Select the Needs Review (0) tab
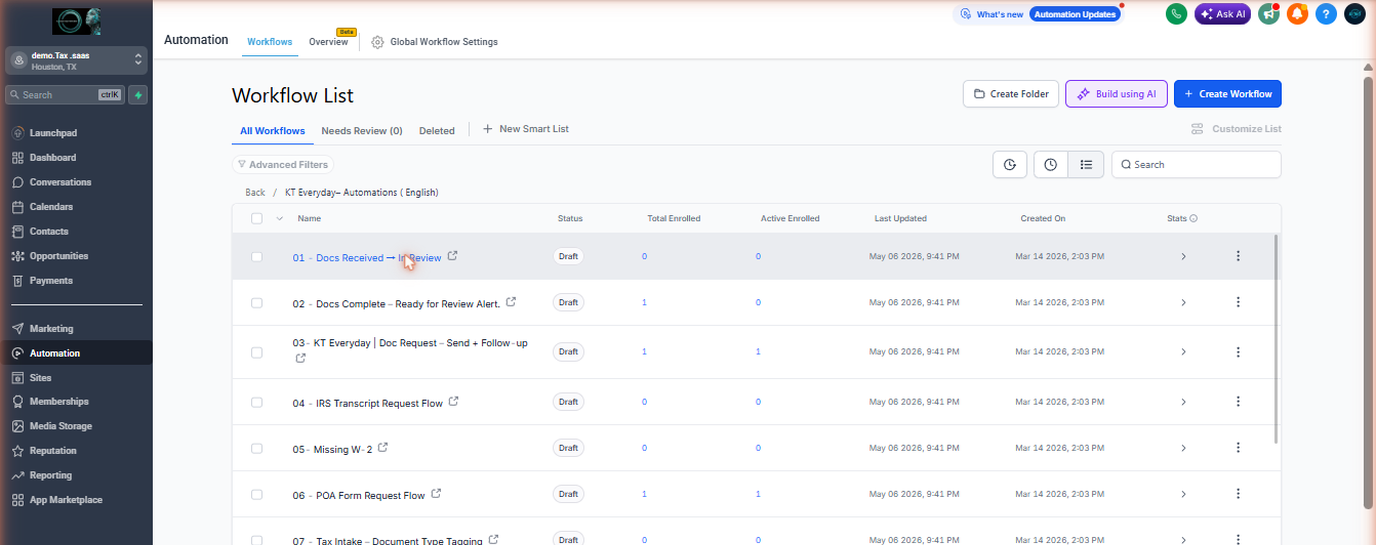Screen dimensions: 1376x545 point(362,131)
